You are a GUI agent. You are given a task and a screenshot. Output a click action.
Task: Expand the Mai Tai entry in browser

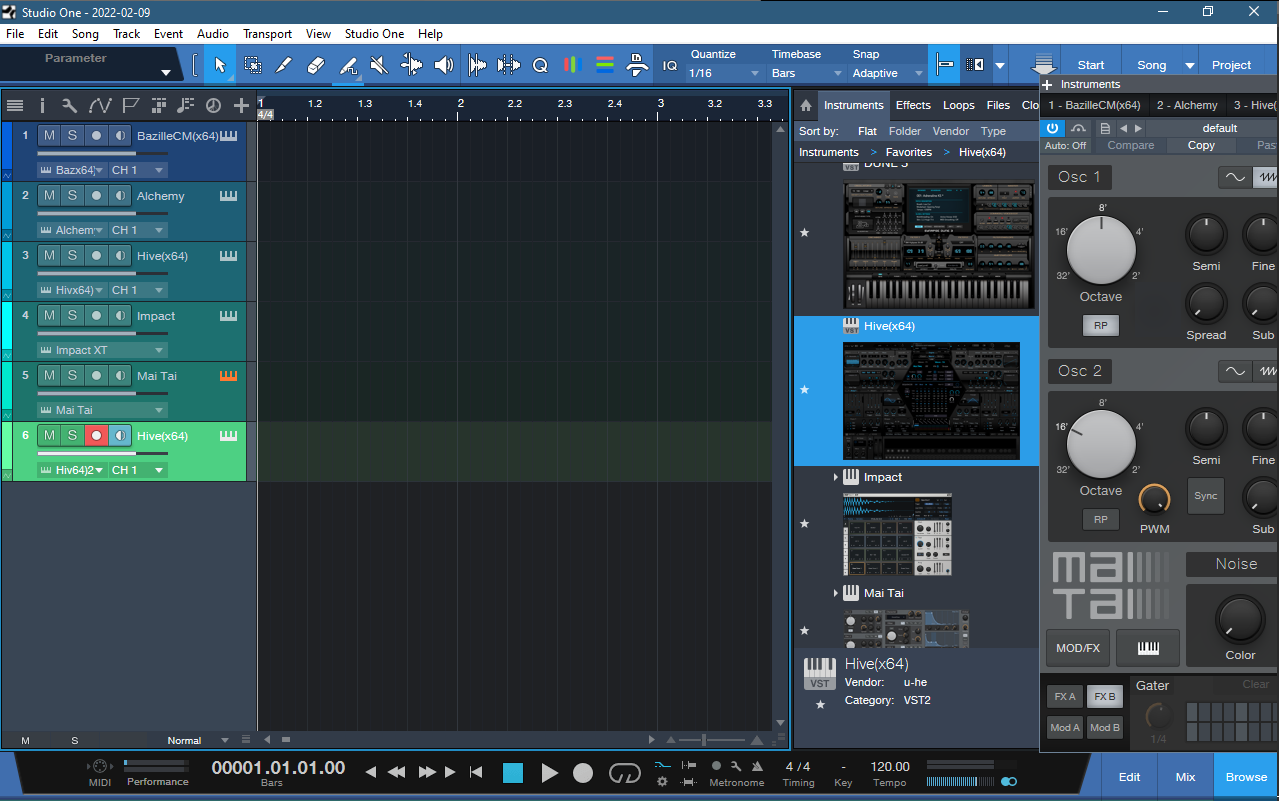[836, 594]
